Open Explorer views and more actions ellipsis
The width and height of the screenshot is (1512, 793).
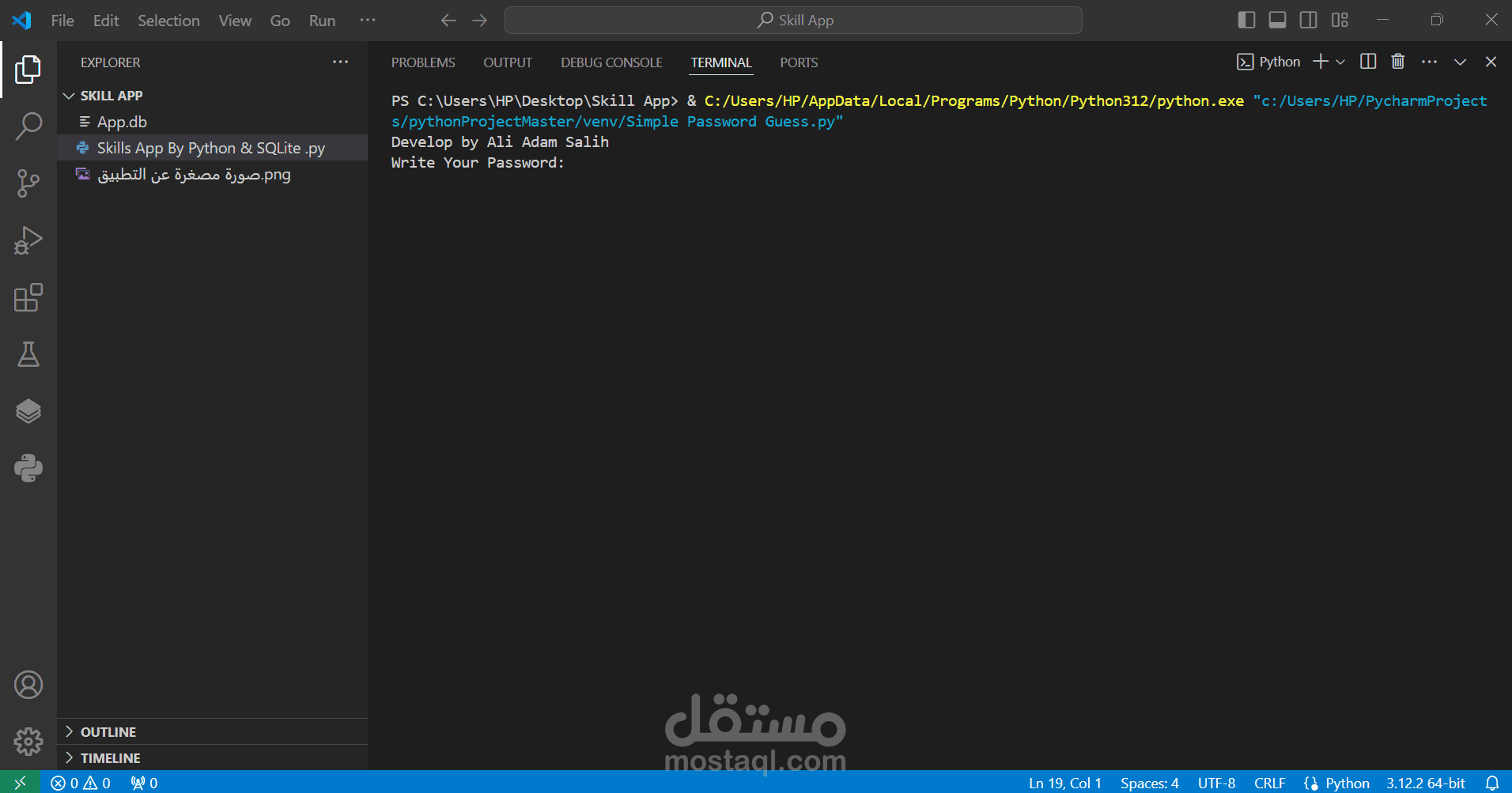[x=340, y=62]
